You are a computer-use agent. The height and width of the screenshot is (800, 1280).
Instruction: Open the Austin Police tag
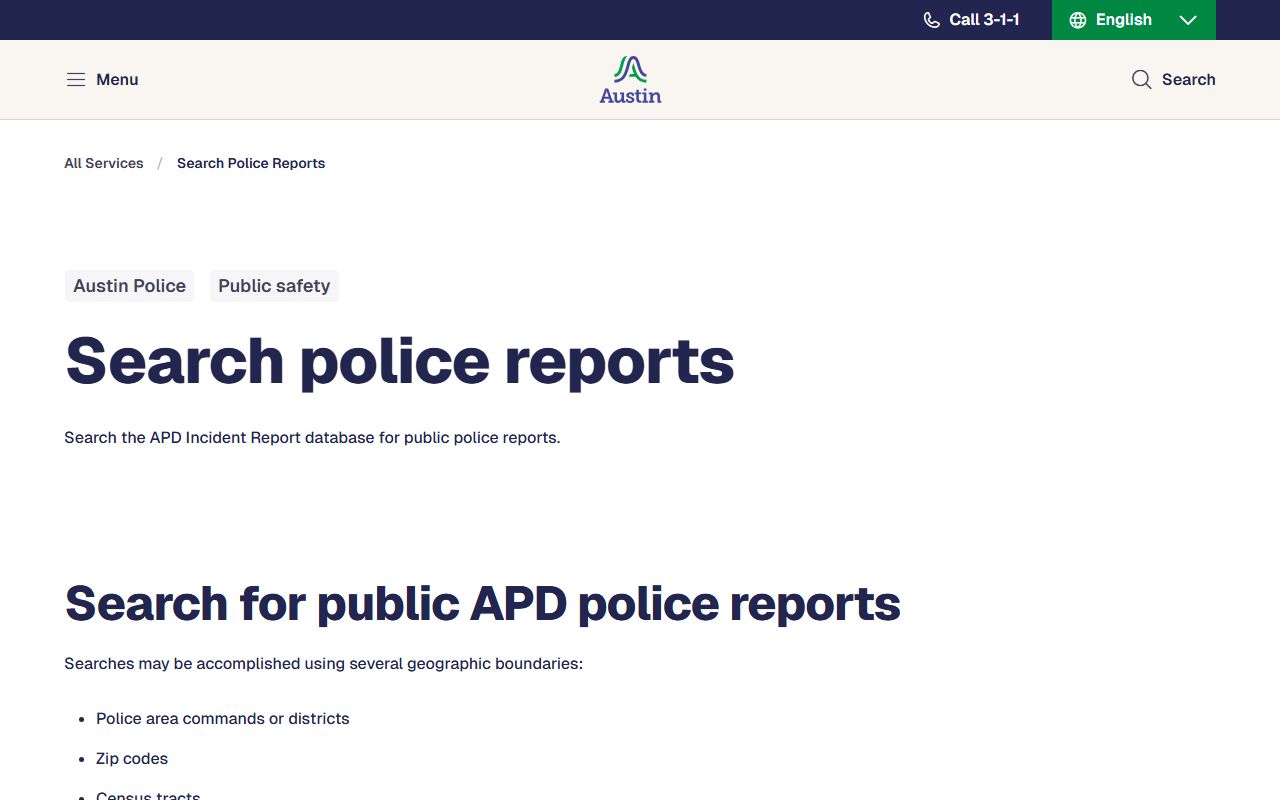130,286
